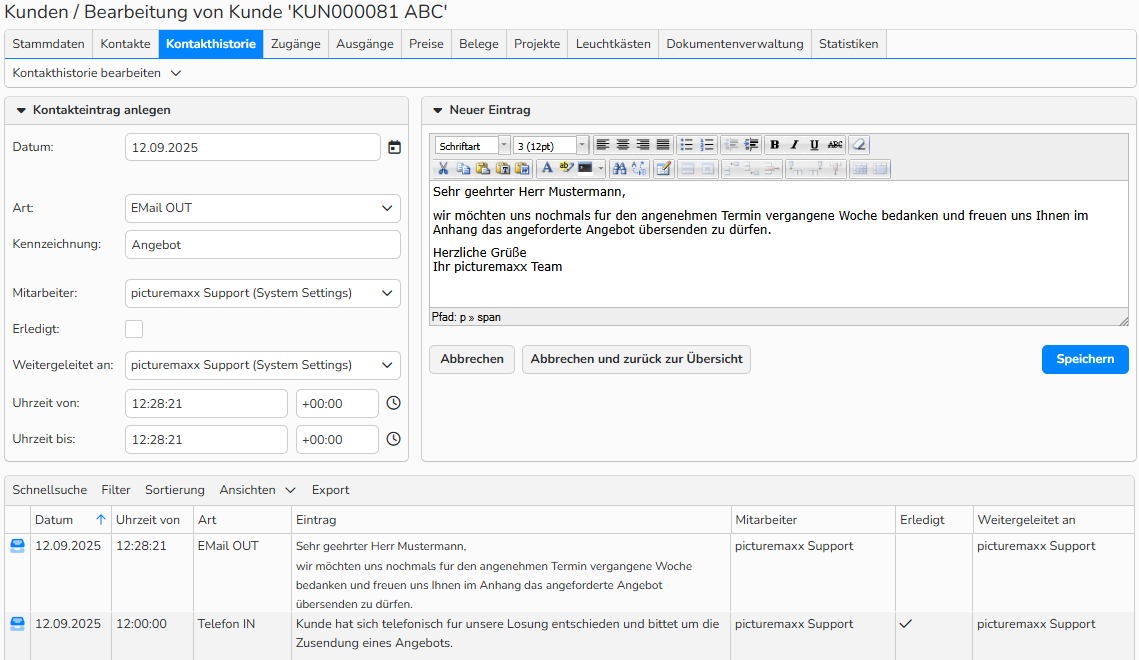This screenshot has height=660, width=1139.
Task: Open find with the binoculars icon
Action: pos(619,168)
